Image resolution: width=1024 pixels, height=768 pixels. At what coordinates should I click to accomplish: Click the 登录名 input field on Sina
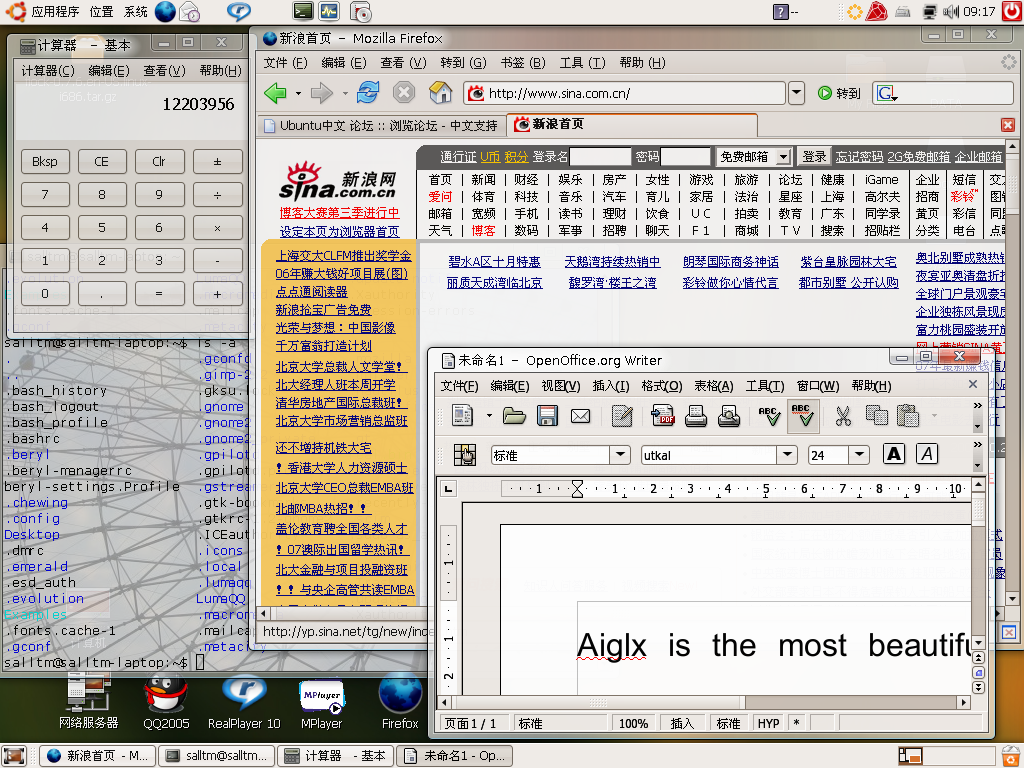(x=600, y=157)
